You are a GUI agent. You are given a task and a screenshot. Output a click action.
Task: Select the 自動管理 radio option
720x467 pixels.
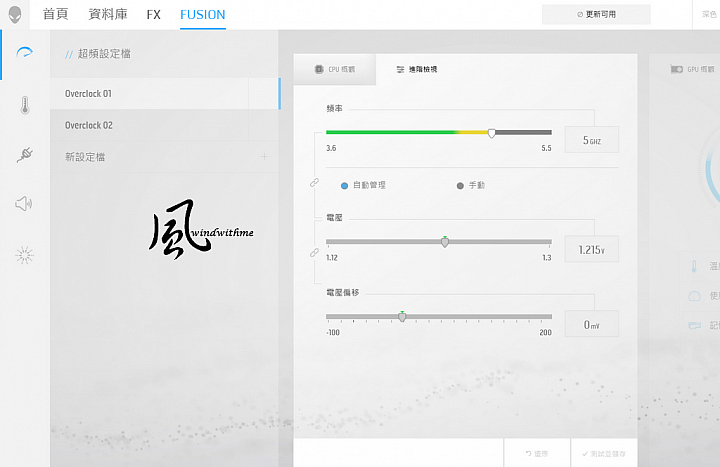pyautogui.click(x=344, y=186)
